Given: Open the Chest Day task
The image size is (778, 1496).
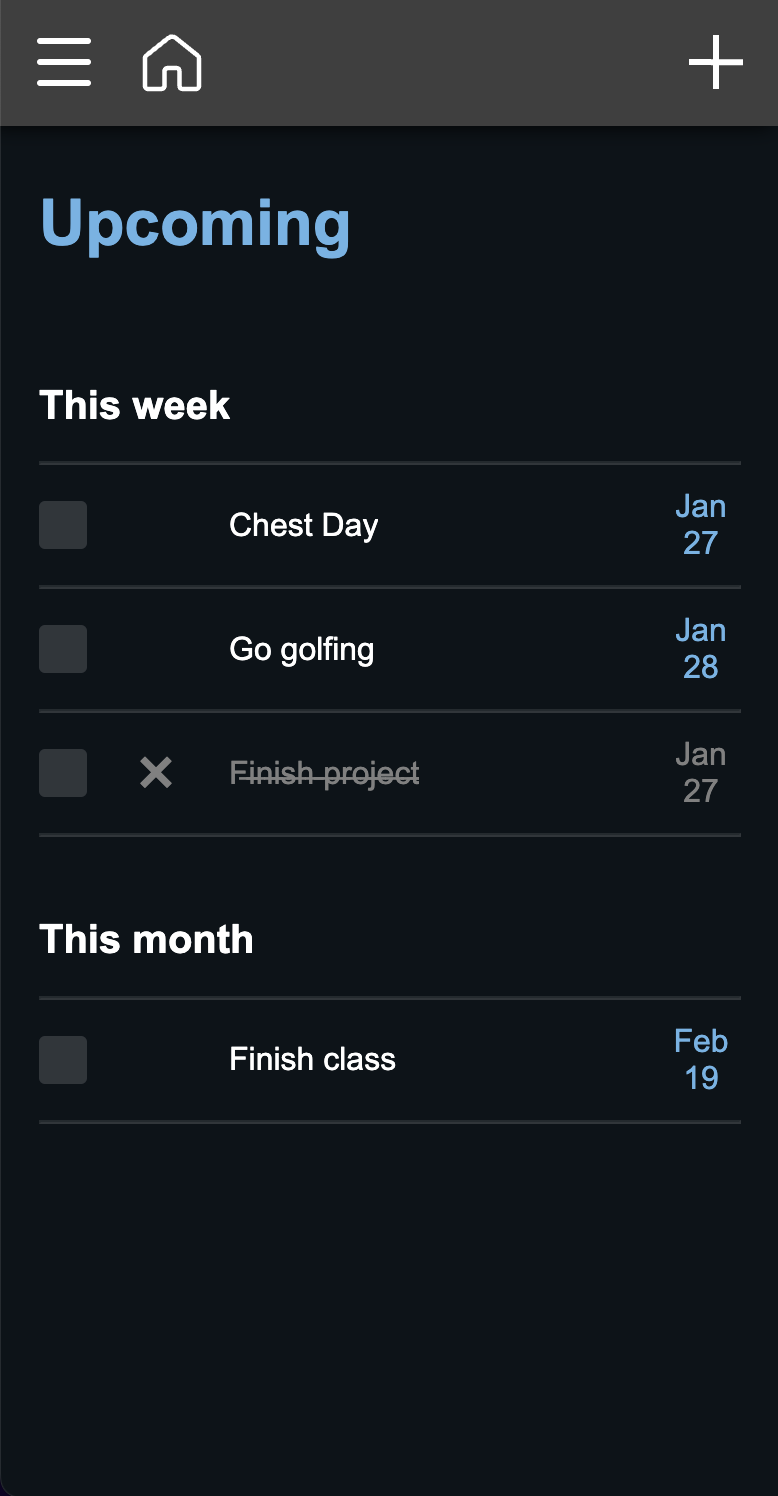Looking at the screenshot, I should [302, 524].
